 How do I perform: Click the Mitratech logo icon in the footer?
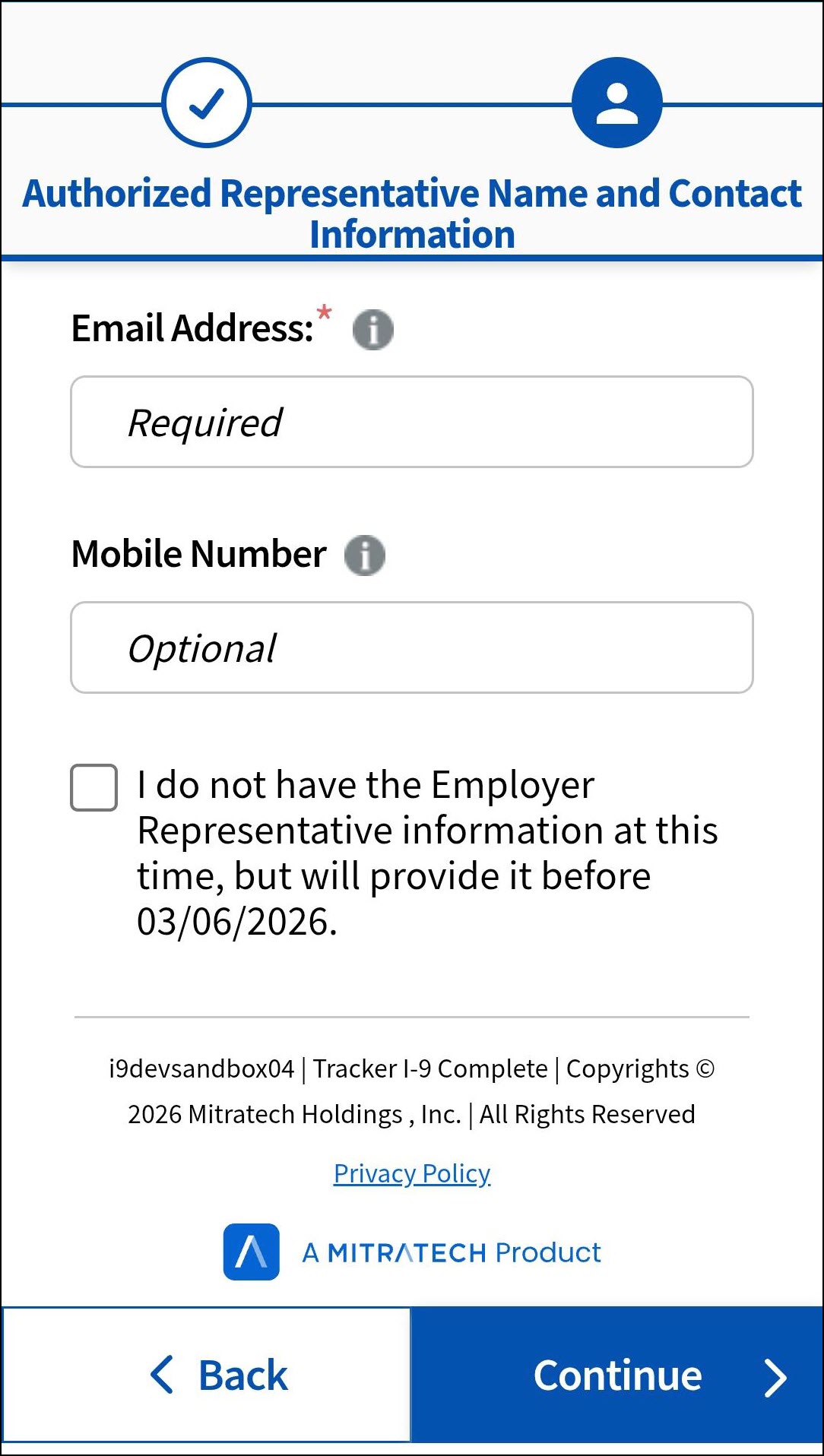pyautogui.click(x=252, y=1251)
